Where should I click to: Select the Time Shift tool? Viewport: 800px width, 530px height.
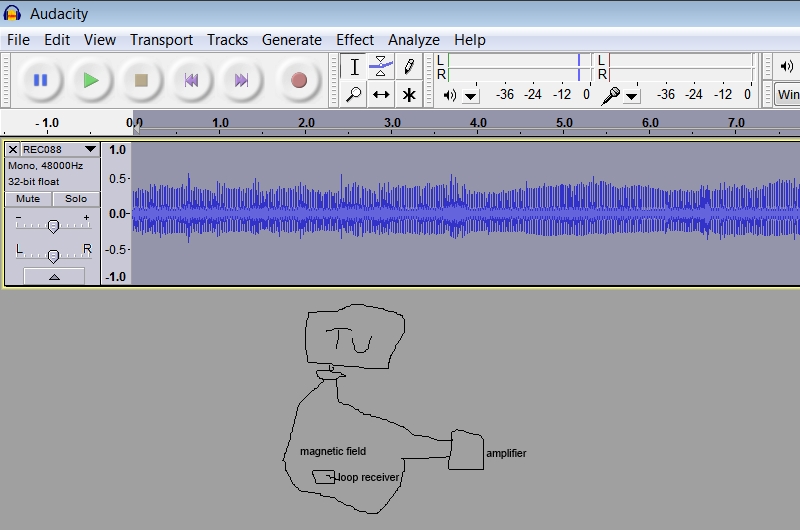click(x=381, y=95)
